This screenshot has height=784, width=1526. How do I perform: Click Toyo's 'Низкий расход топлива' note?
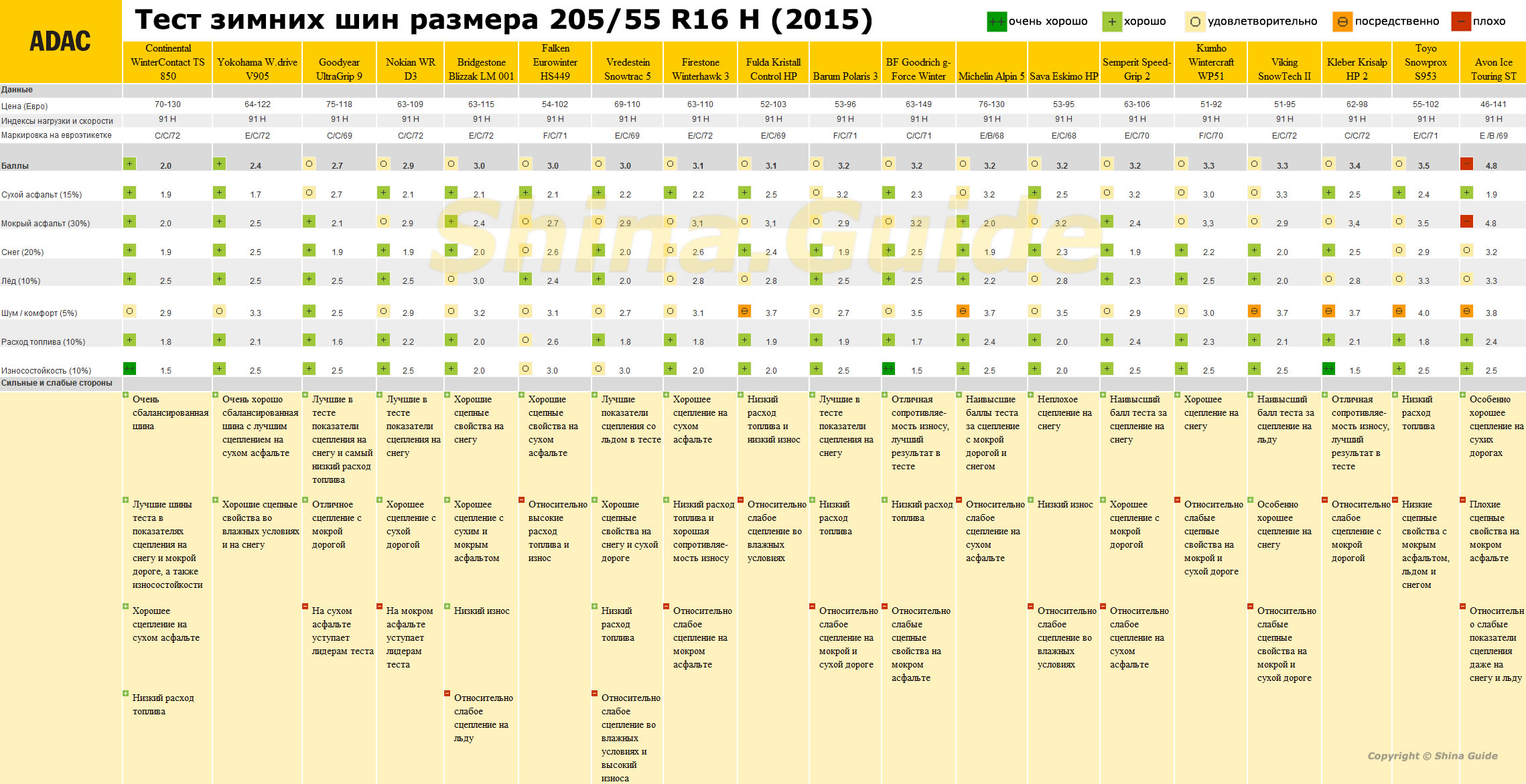click(x=1418, y=413)
